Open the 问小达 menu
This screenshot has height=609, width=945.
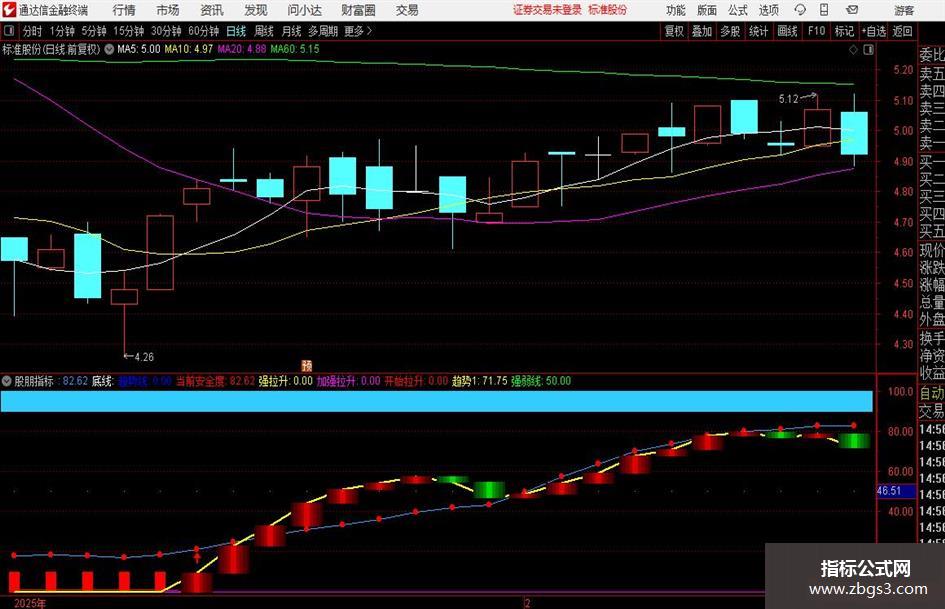[x=304, y=10]
